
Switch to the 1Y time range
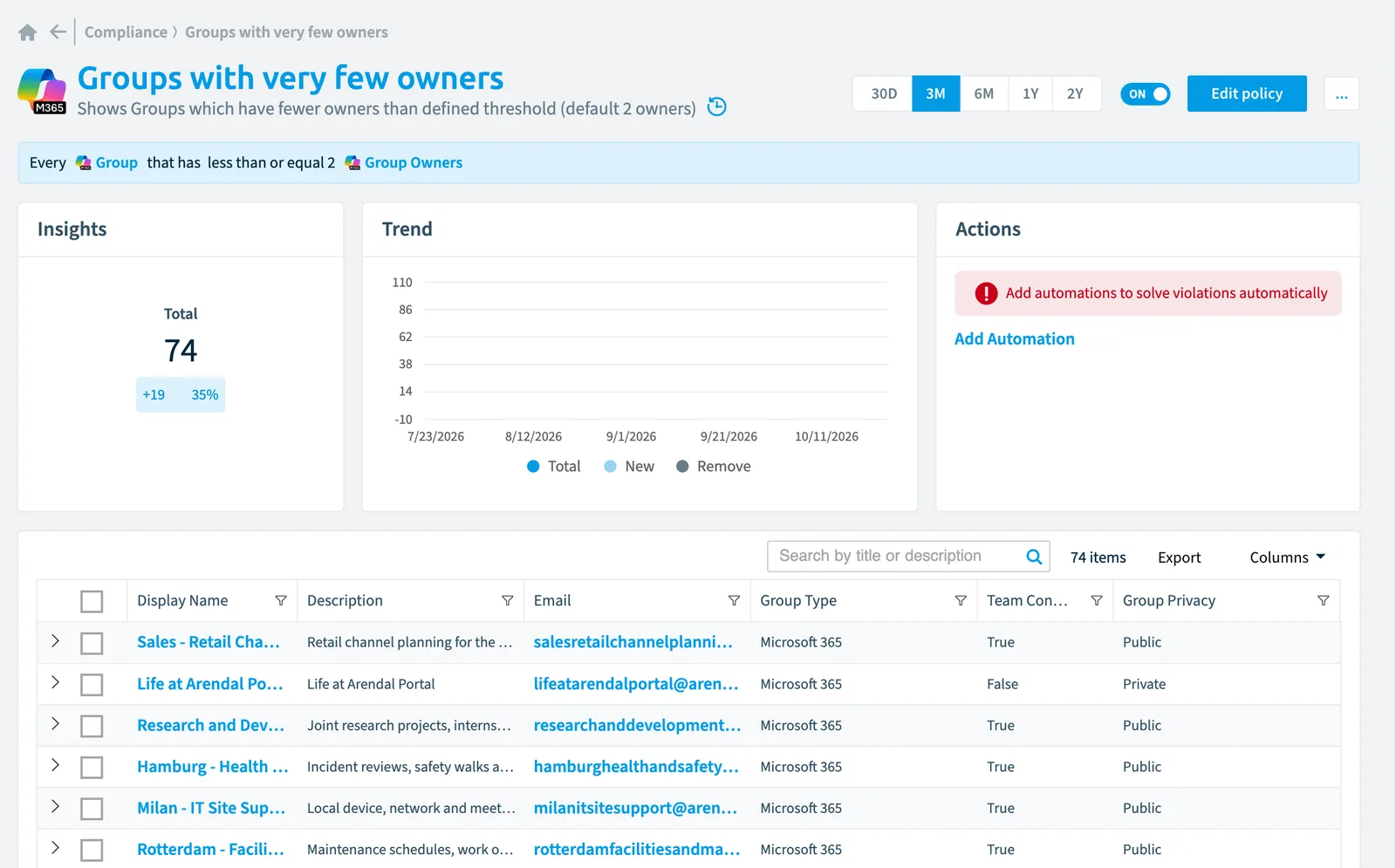click(1030, 93)
